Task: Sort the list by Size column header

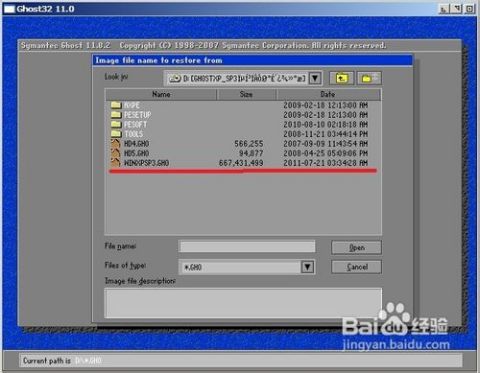Action: pyautogui.click(x=247, y=94)
